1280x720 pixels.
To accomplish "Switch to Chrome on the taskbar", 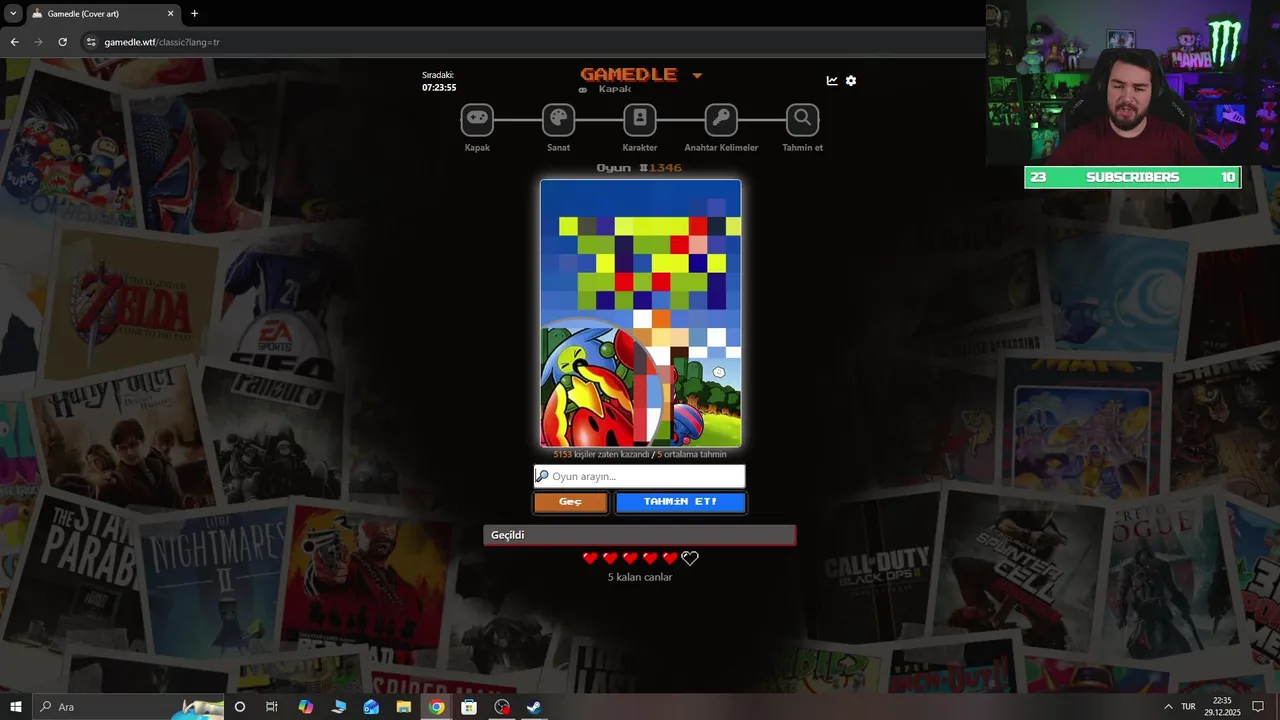I will (x=437, y=707).
